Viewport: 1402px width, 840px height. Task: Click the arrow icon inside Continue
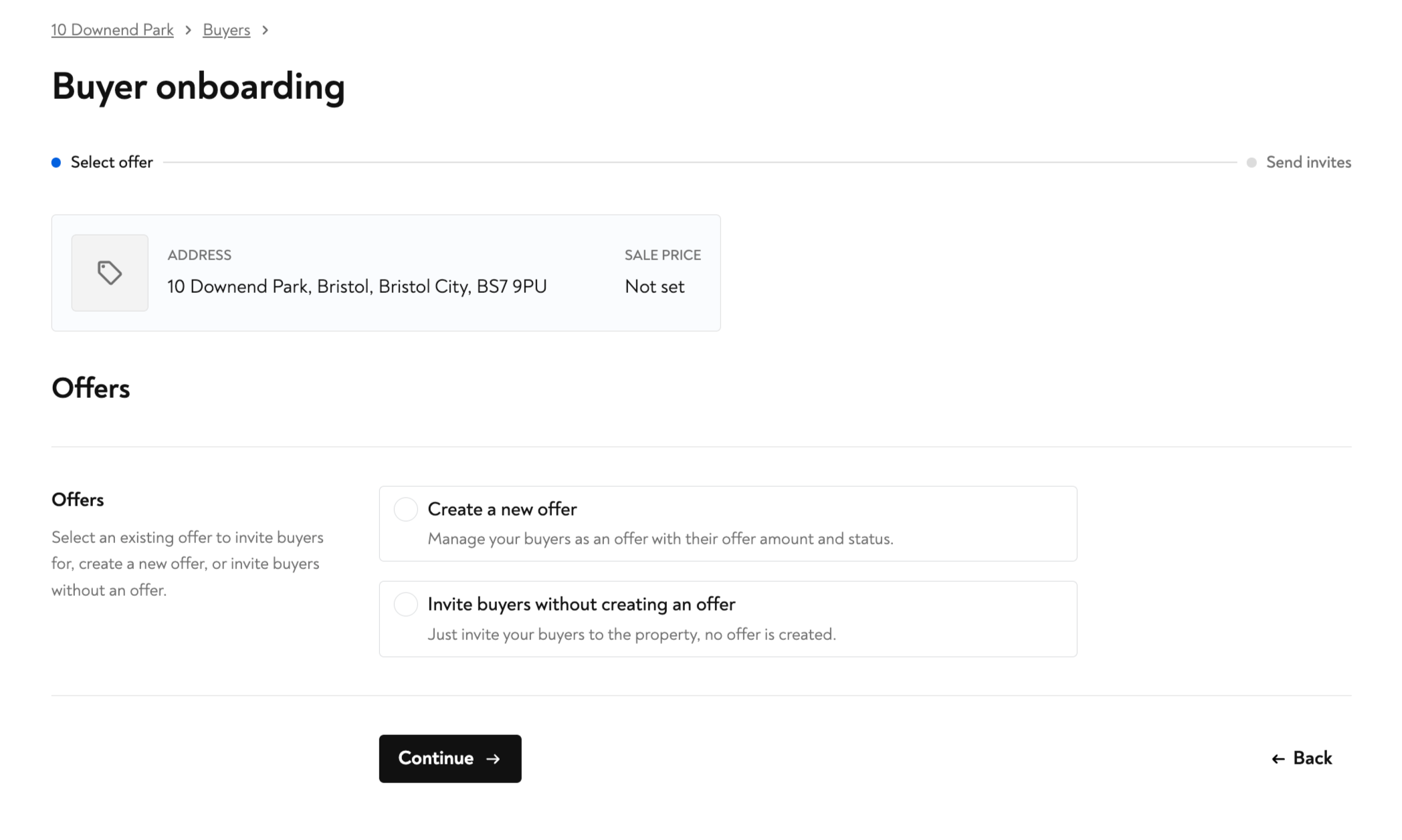click(x=493, y=759)
